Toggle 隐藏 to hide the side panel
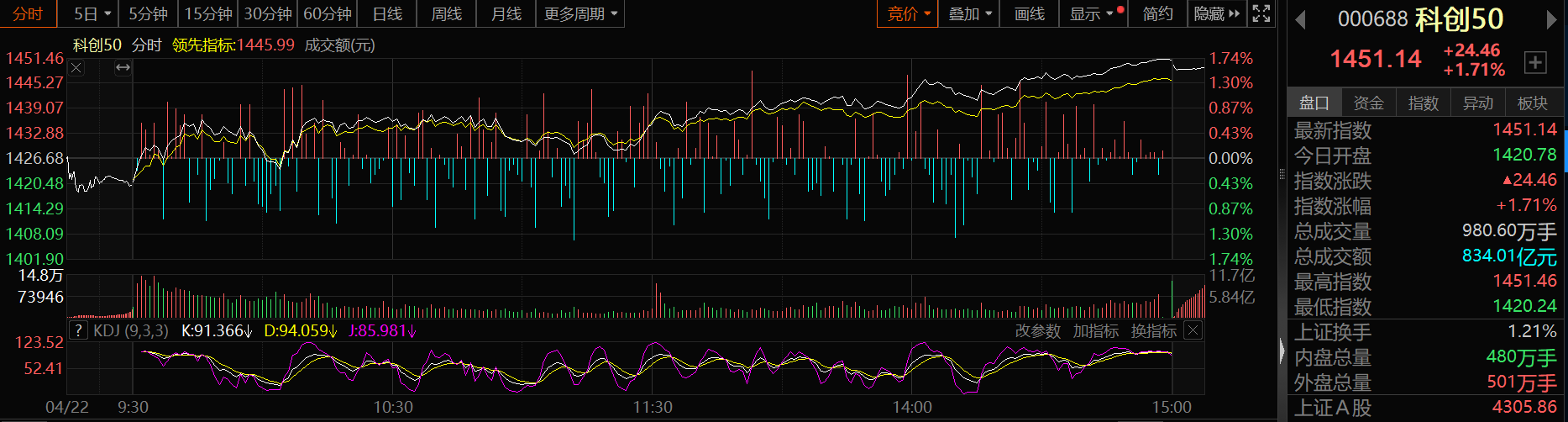 [1216, 13]
